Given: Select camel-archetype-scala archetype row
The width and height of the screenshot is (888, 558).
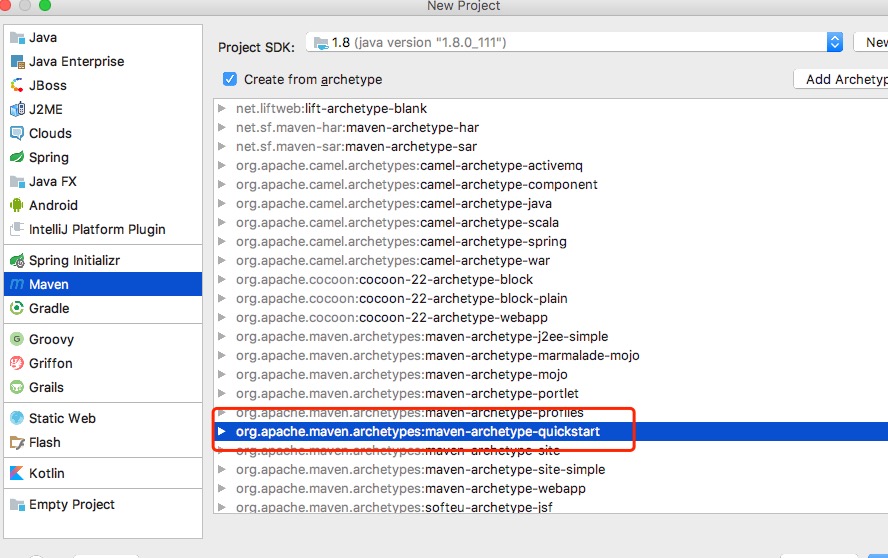Looking at the screenshot, I should tap(551, 223).
